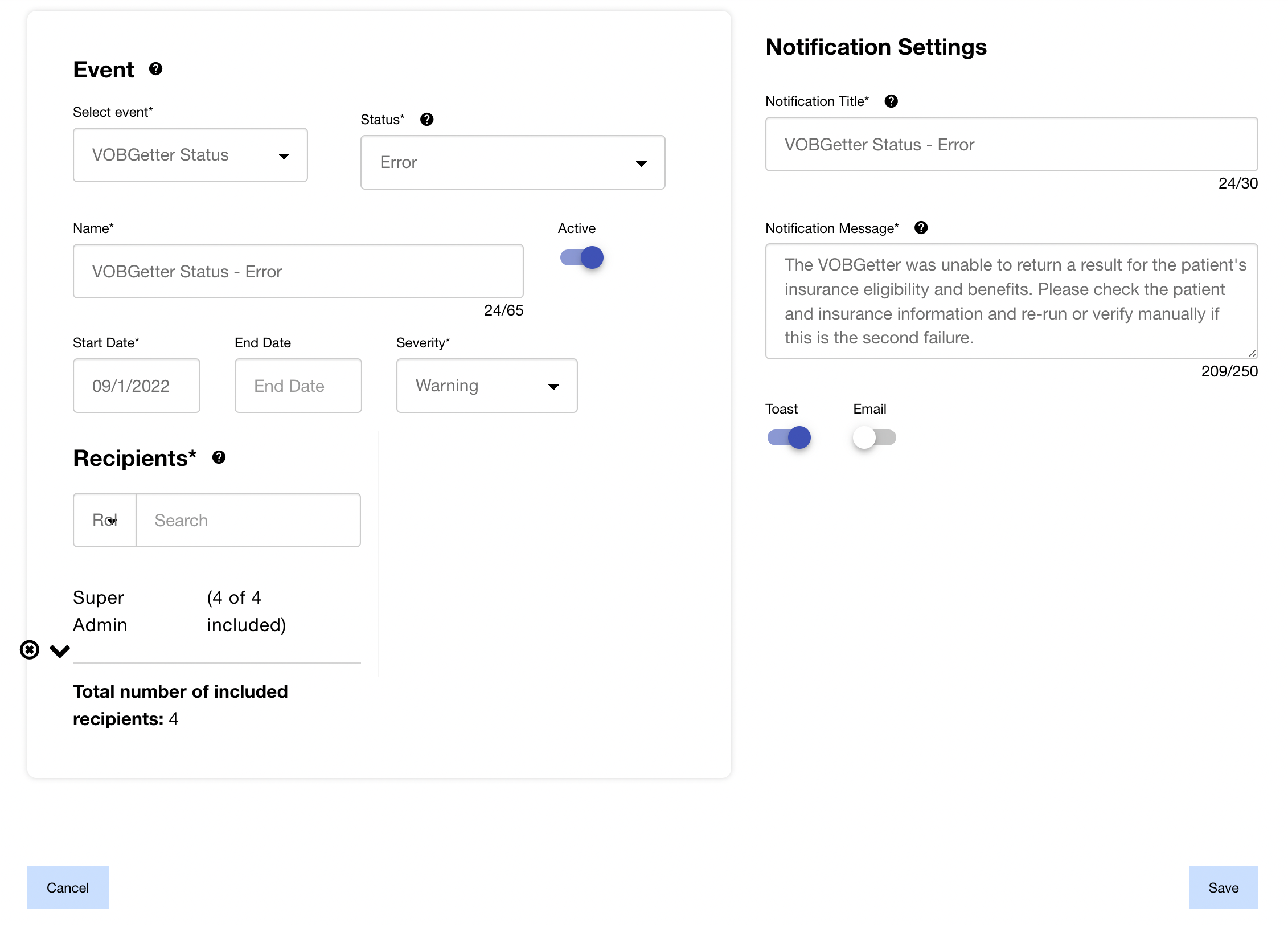This screenshot has width=1288, height=925.
Task: Click help icon beside Notification Message
Action: [x=921, y=228]
